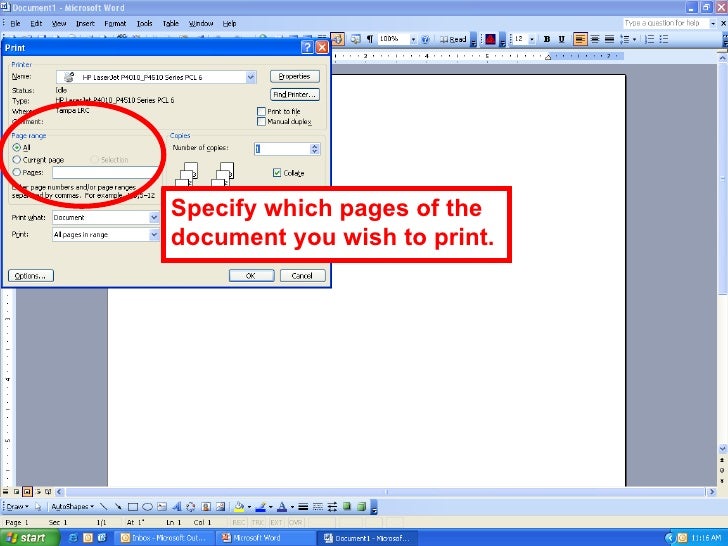
Task: Select Justify alignment in the toolbar
Action: point(609,39)
